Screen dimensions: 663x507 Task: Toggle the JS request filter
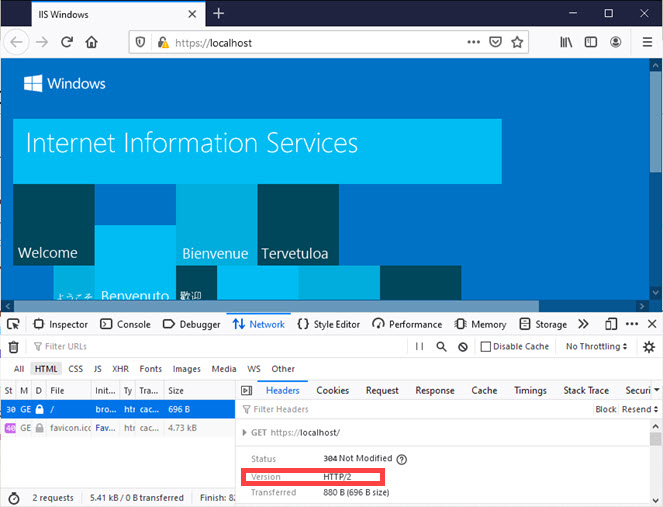98,369
